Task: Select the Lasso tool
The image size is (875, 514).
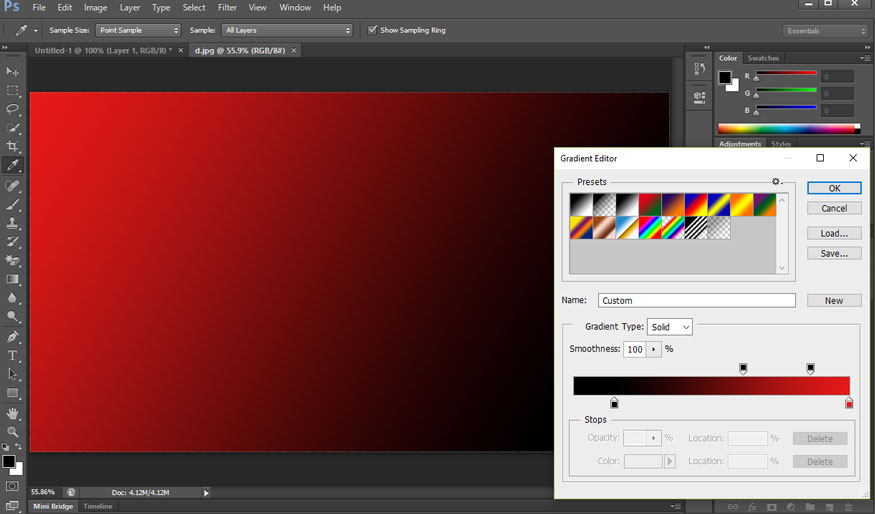Action: pyautogui.click(x=12, y=109)
